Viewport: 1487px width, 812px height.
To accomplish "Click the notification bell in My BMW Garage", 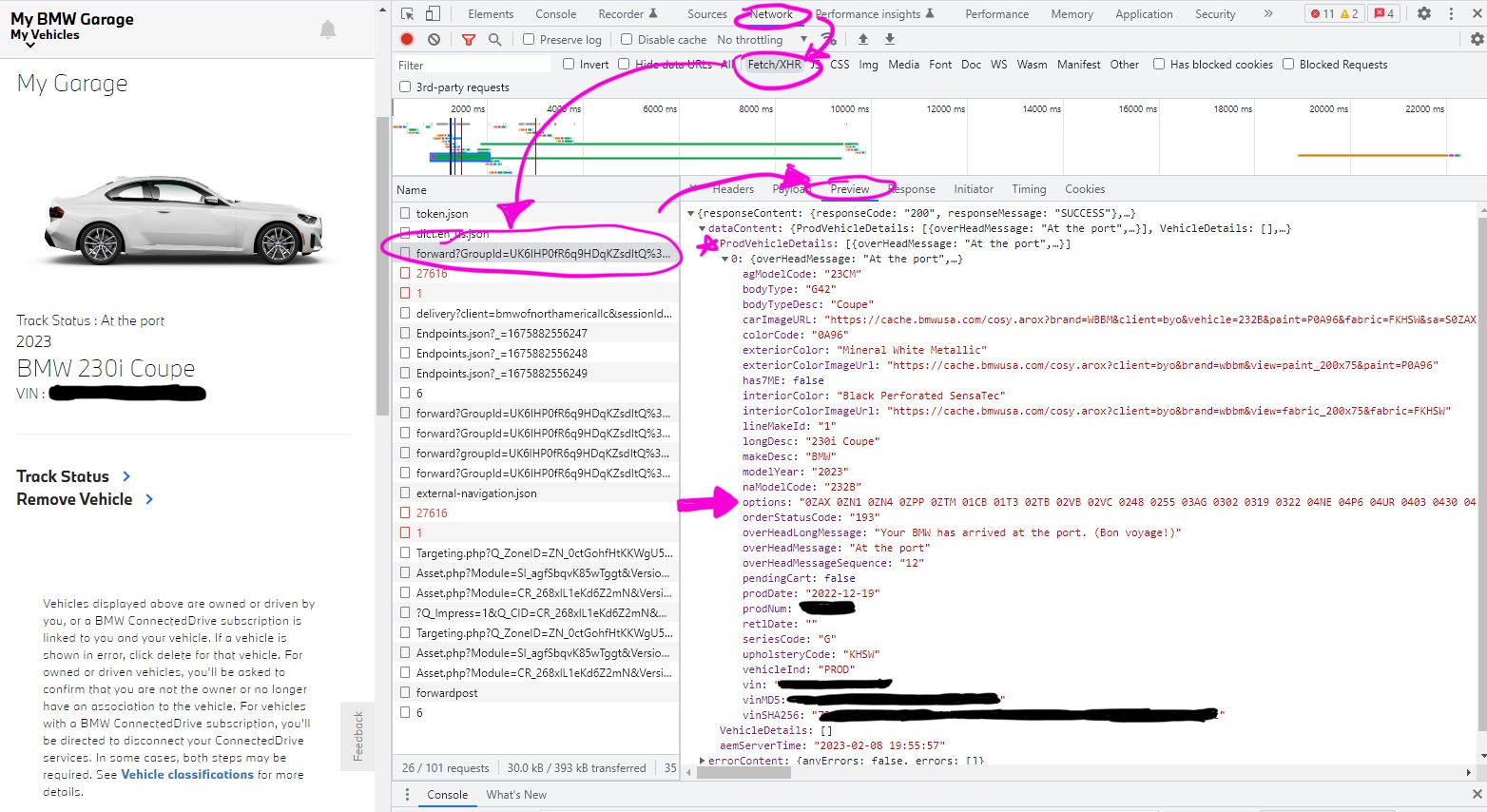I will point(328,29).
